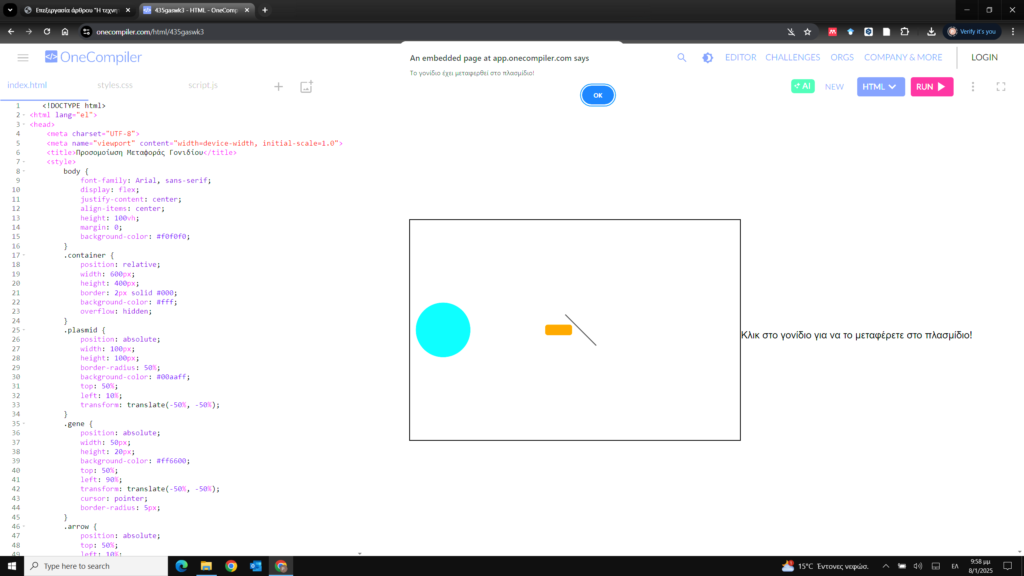Open the HTML language dropdown
This screenshot has width=1024, height=576.
[880, 87]
